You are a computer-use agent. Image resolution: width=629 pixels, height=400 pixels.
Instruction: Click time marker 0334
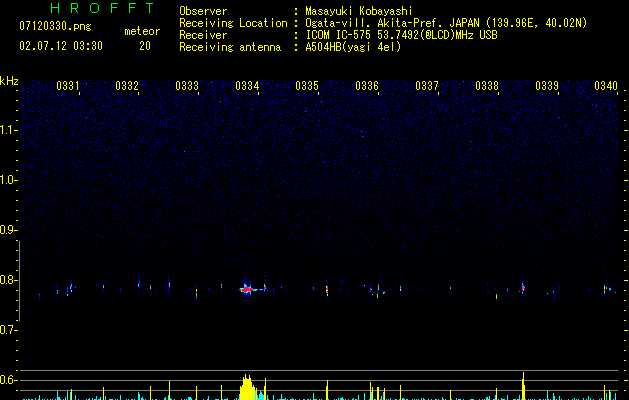247,85
